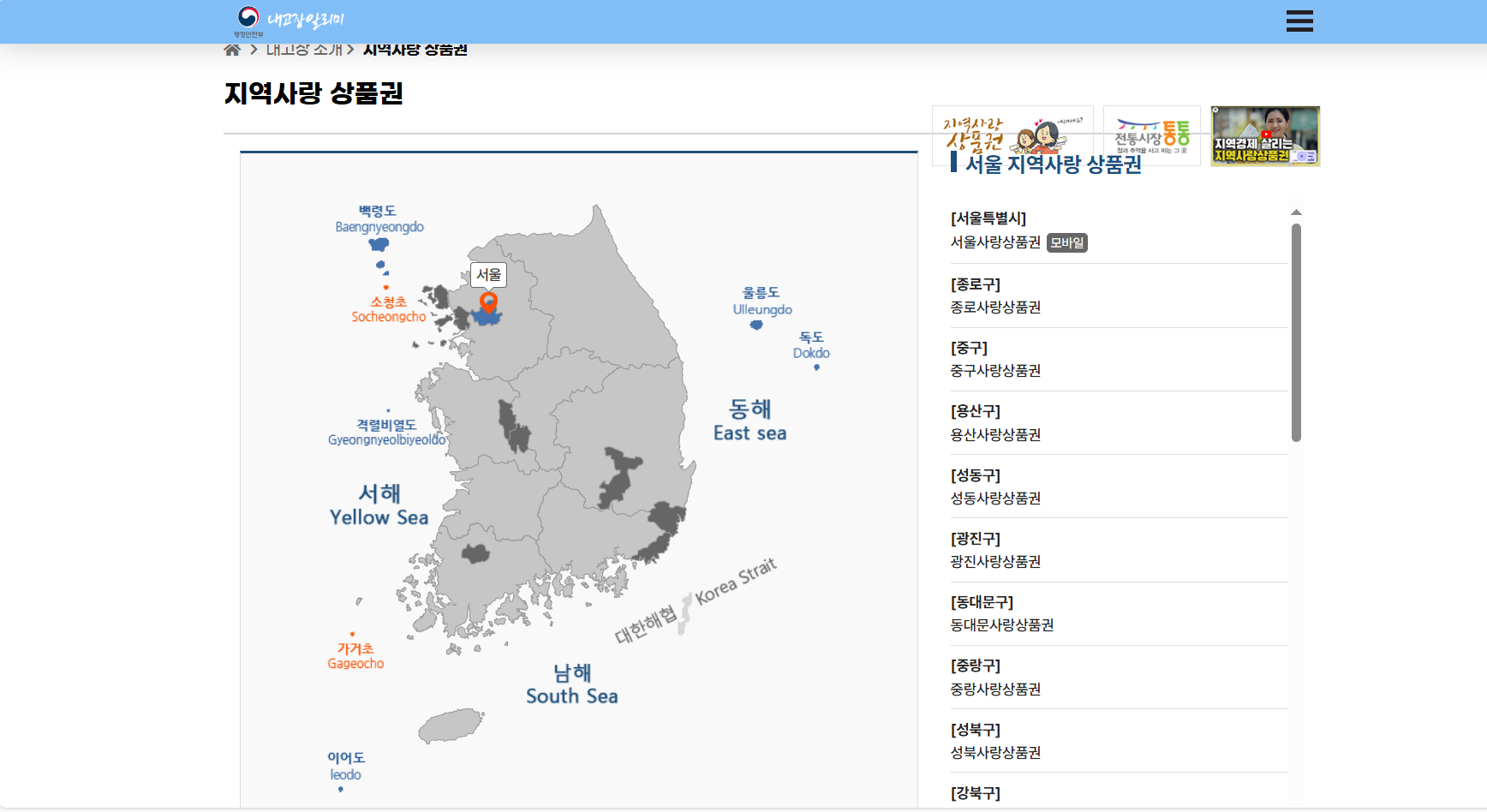Screen dimensions: 1487x812
Task: Click the 모바일 badge
Action: pyautogui.click(x=1067, y=242)
